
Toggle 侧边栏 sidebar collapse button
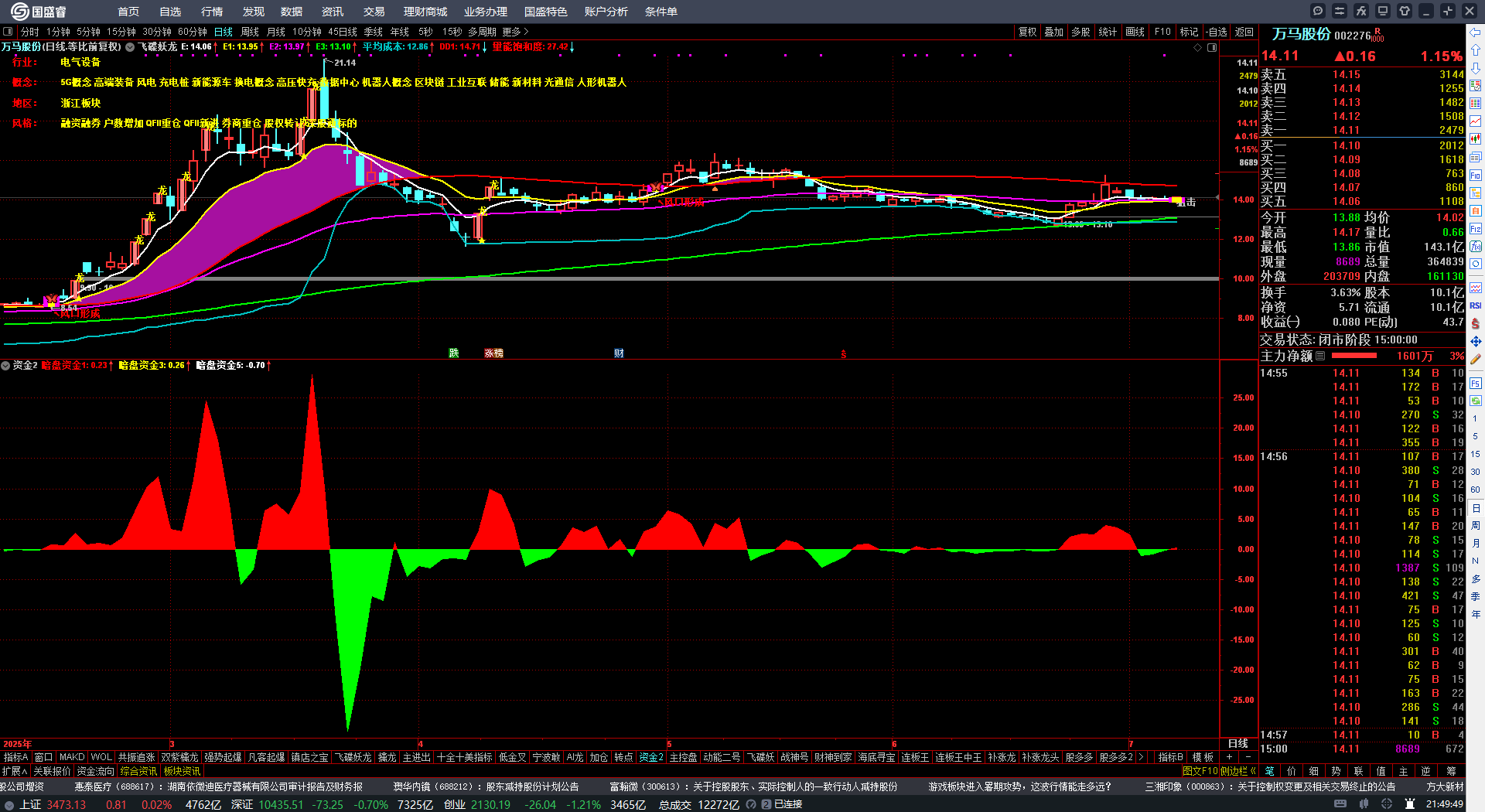[1237, 771]
